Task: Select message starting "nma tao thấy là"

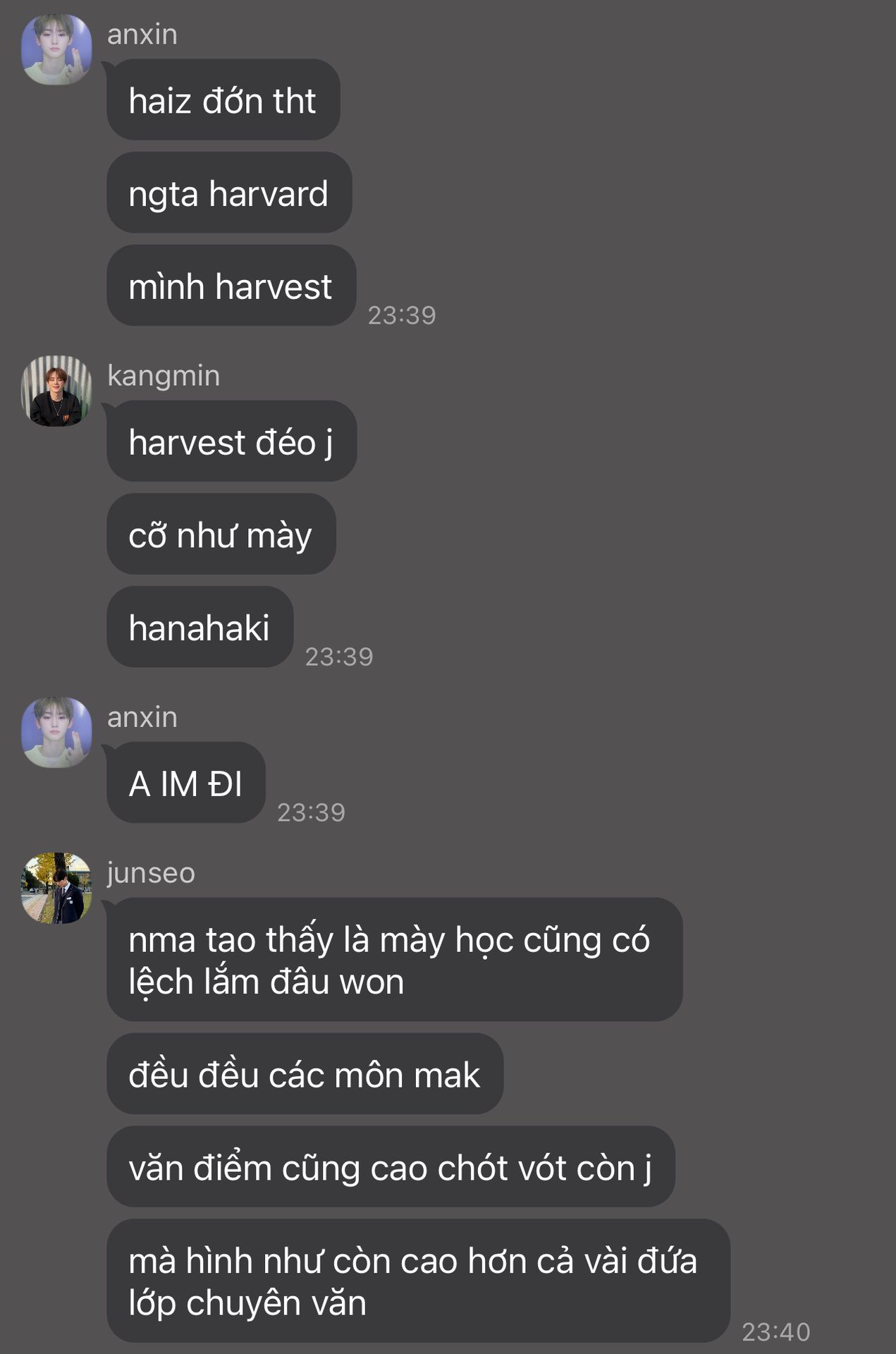Action: [x=395, y=960]
